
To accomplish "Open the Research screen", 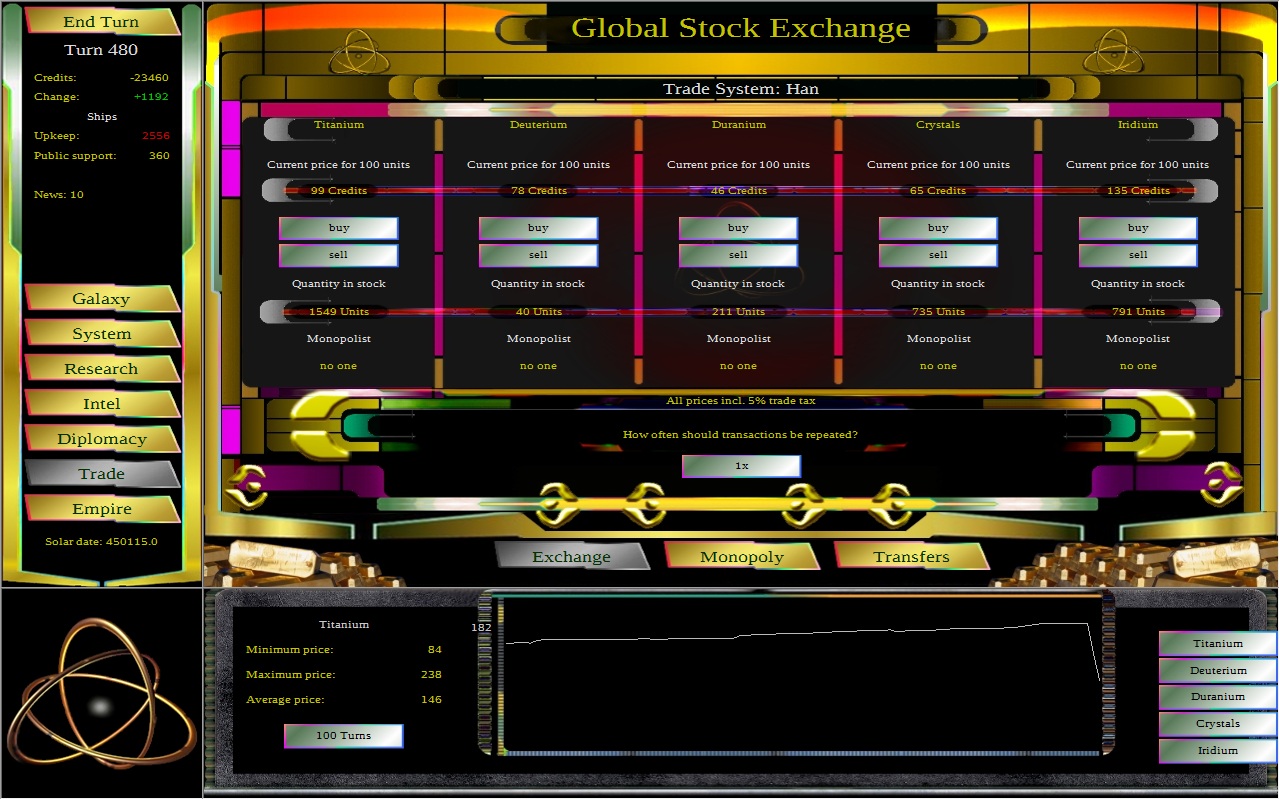I will 101,369.
